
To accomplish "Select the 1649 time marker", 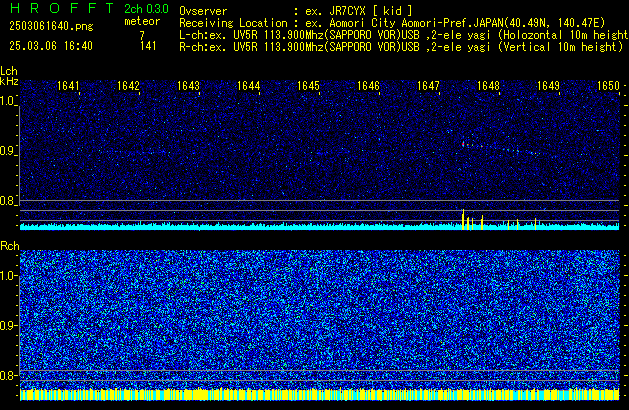I will coord(548,86).
